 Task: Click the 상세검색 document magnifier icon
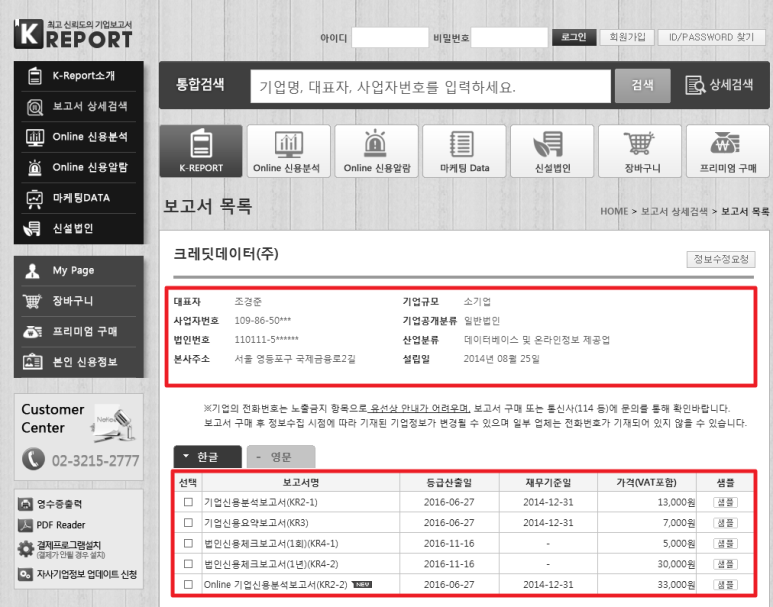695,85
